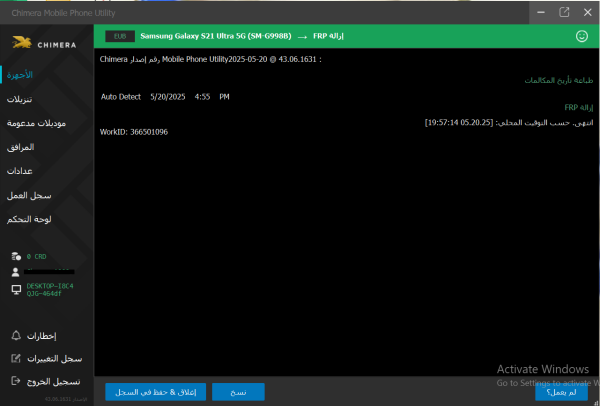Click the EUB badge in header
This screenshot has height=406, width=600.
click(120, 36)
